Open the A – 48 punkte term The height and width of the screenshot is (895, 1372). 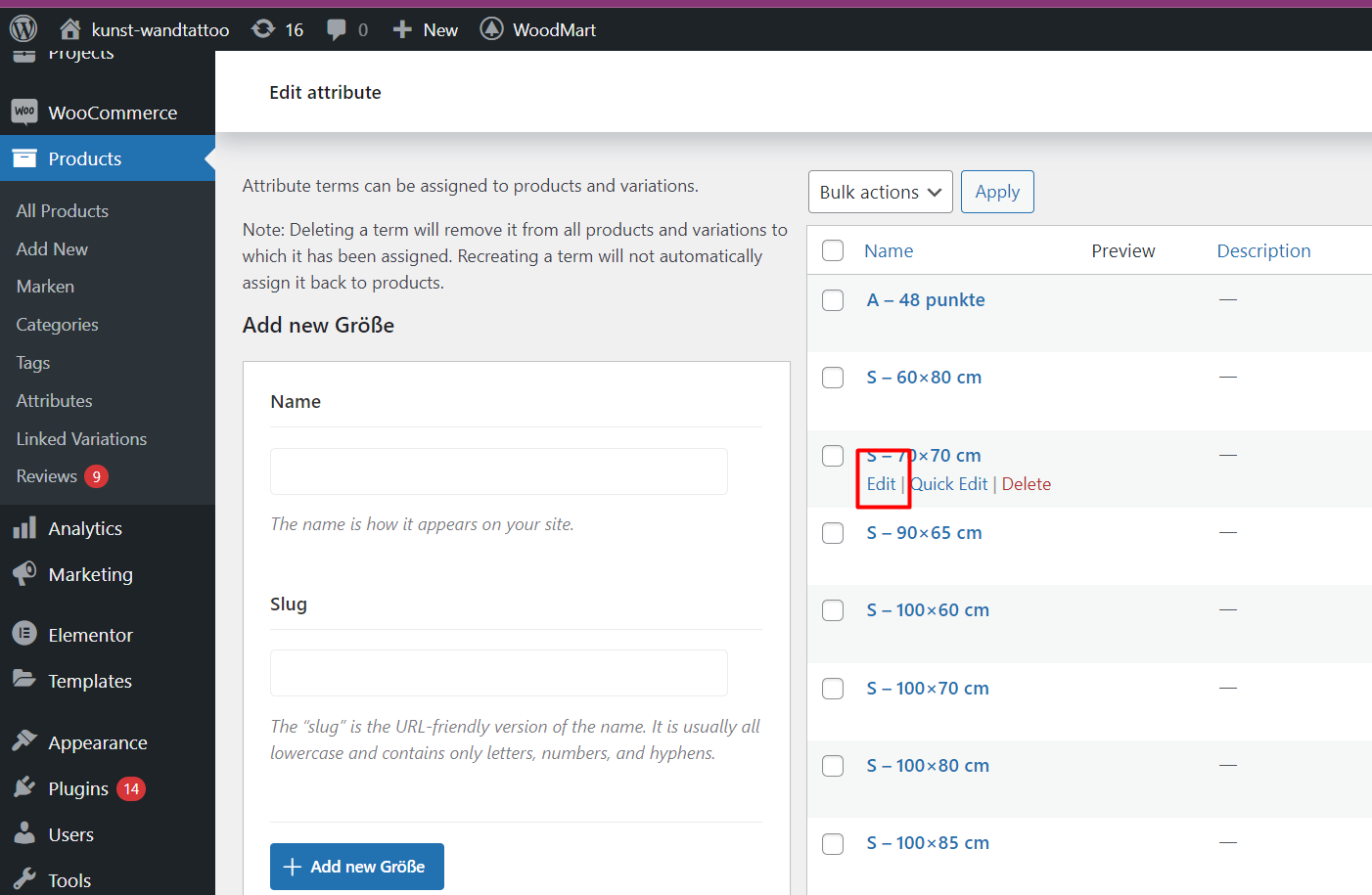926,300
